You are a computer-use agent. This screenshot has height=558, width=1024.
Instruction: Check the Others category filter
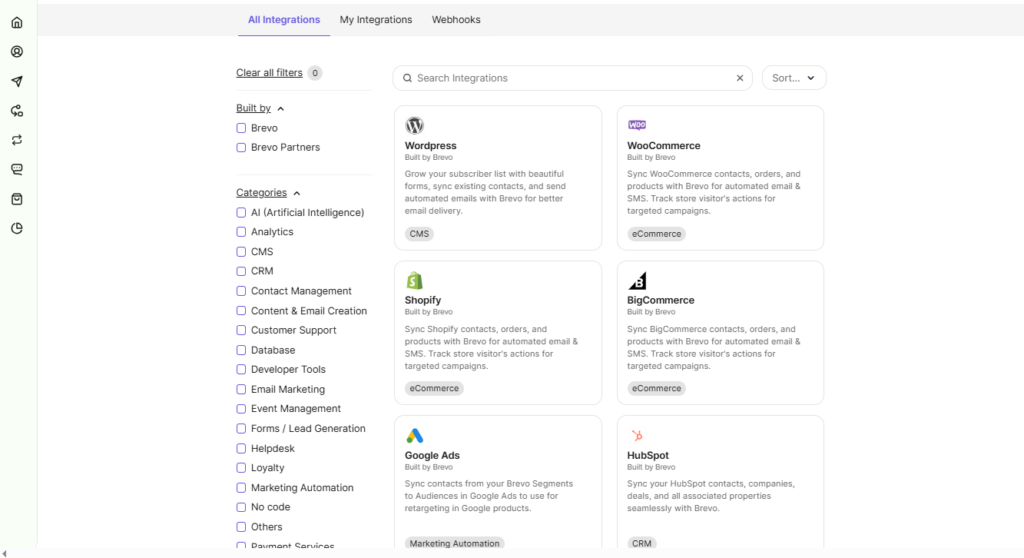[x=241, y=527]
